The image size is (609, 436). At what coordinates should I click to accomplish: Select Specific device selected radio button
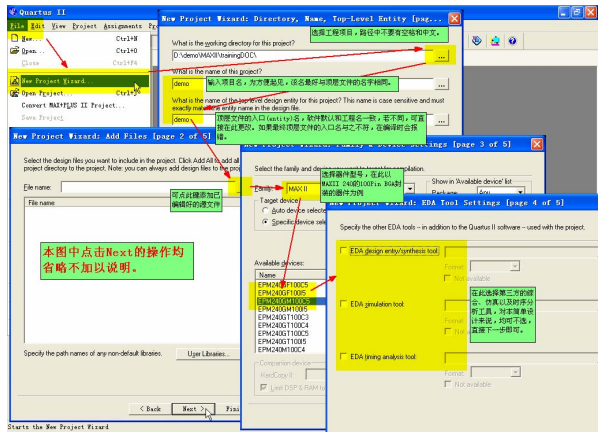[265, 222]
